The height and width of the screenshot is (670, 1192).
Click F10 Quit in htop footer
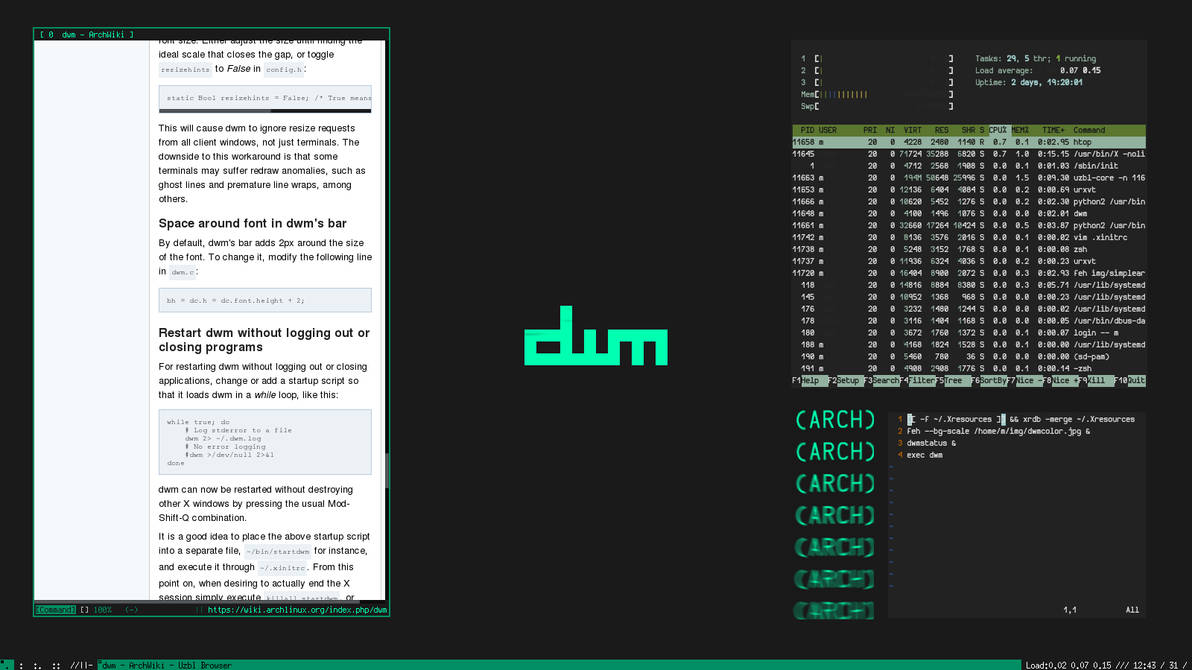[1130, 380]
